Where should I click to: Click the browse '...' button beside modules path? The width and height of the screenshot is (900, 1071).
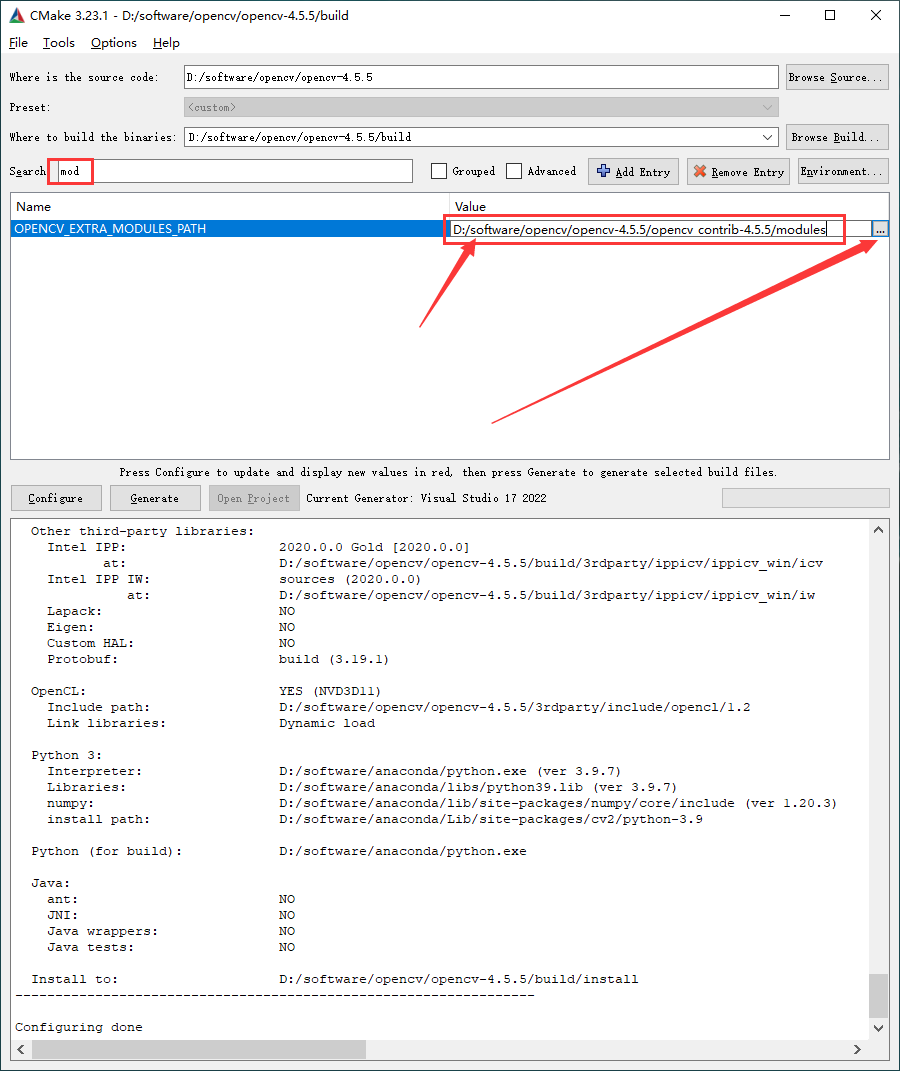[880, 230]
